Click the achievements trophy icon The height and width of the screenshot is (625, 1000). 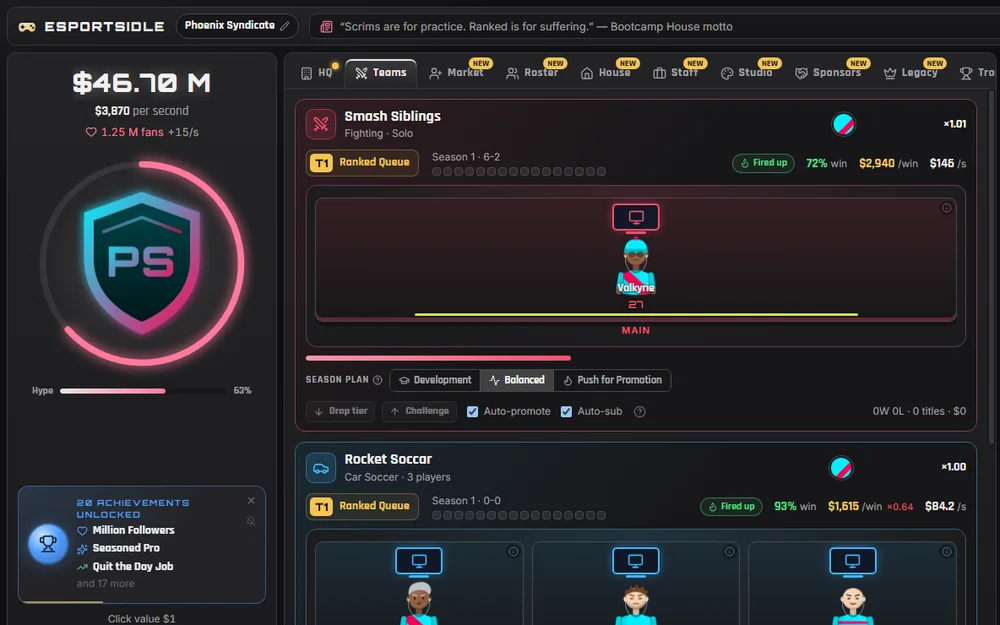[x=48, y=544]
